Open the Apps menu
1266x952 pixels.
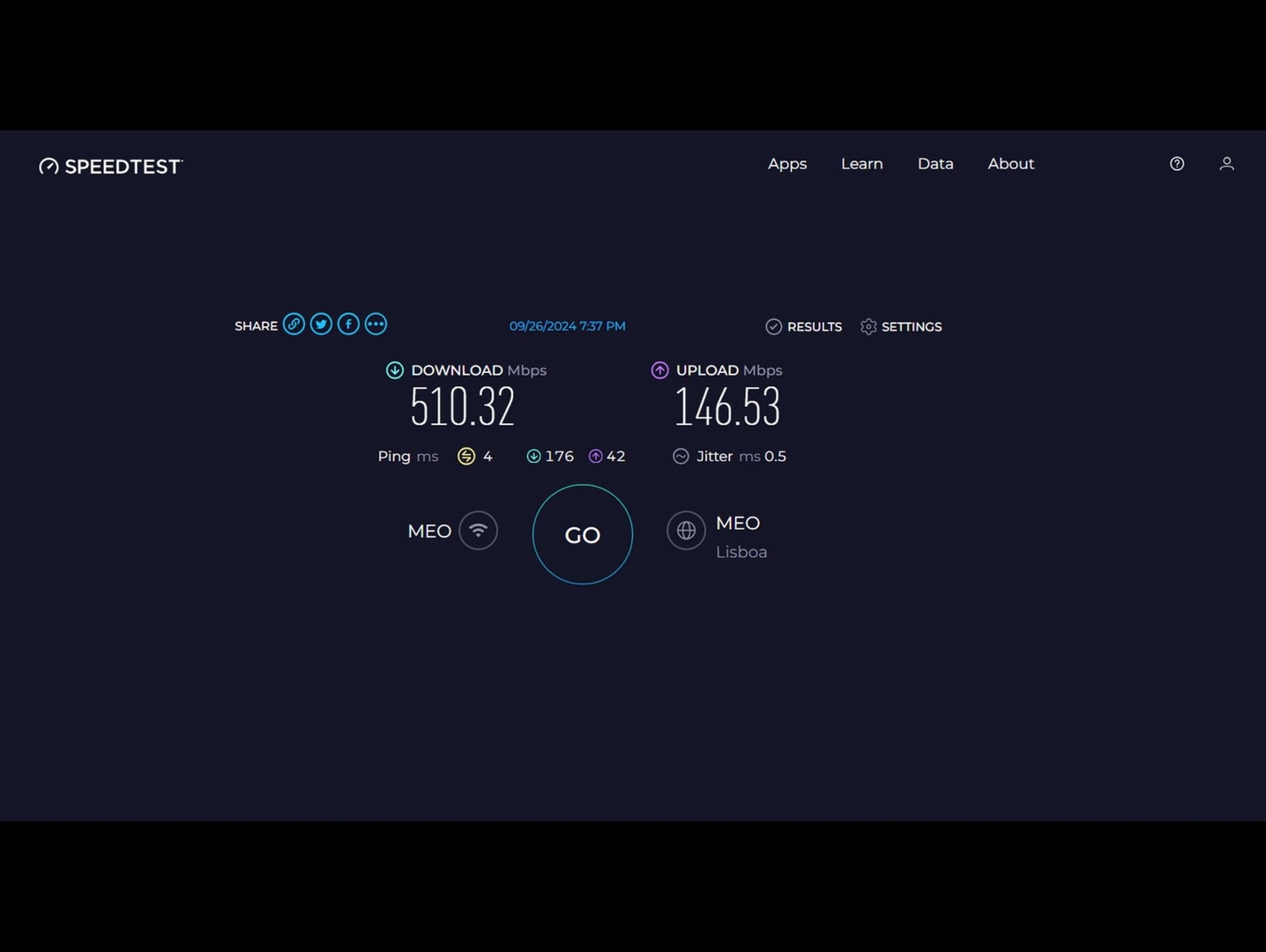tap(787, 164)
